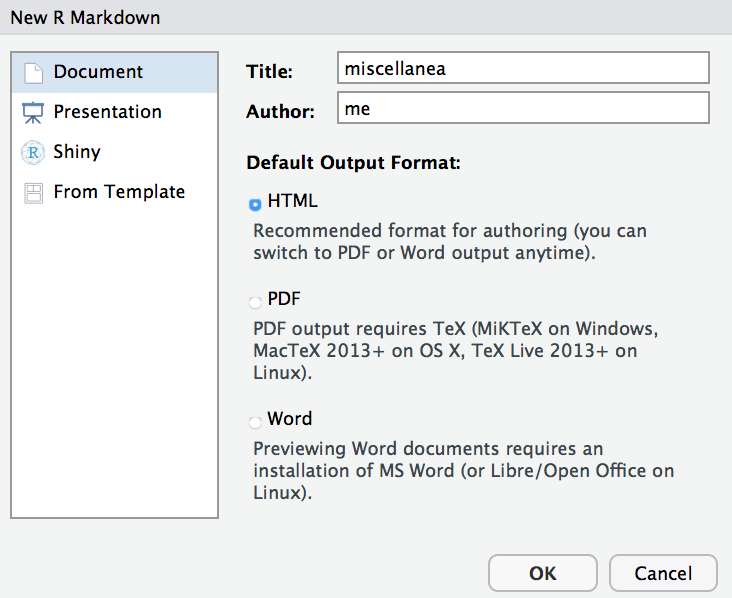The width and height of the screenshot is (732, 598).
Task: Click the New R Markdown title bar
Action: pos(366,18)
